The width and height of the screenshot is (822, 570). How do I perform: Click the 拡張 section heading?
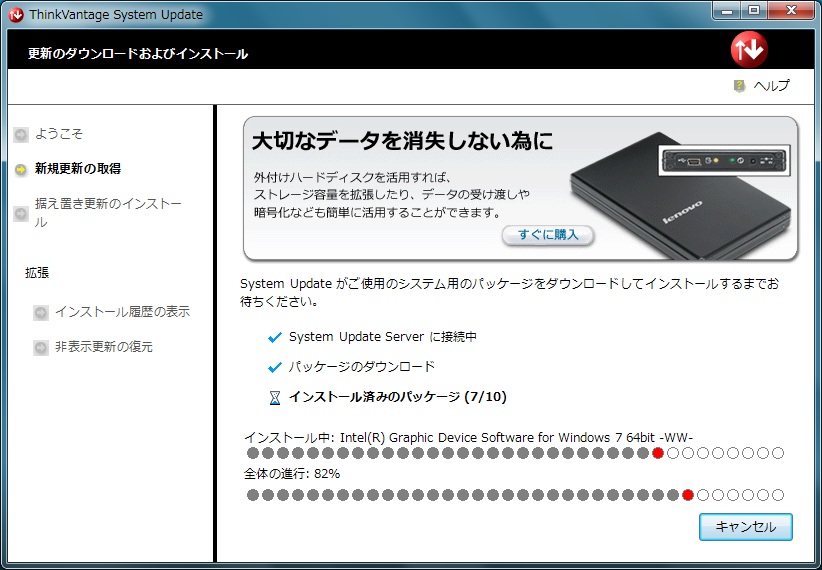37,273
